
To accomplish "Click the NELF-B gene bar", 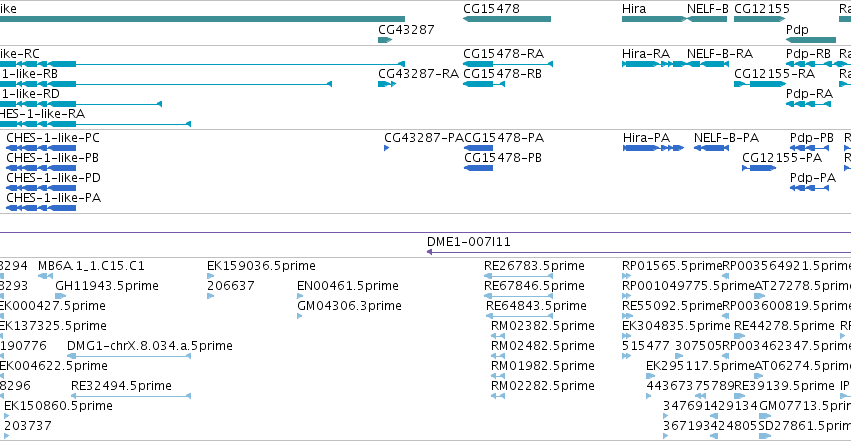I will click(707, 19).
